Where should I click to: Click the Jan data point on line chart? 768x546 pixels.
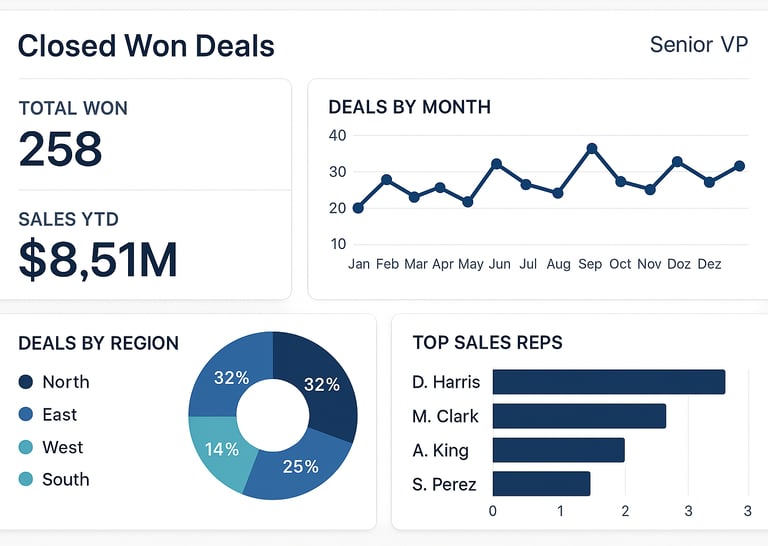pyautogui.click(x=358, y=208)
